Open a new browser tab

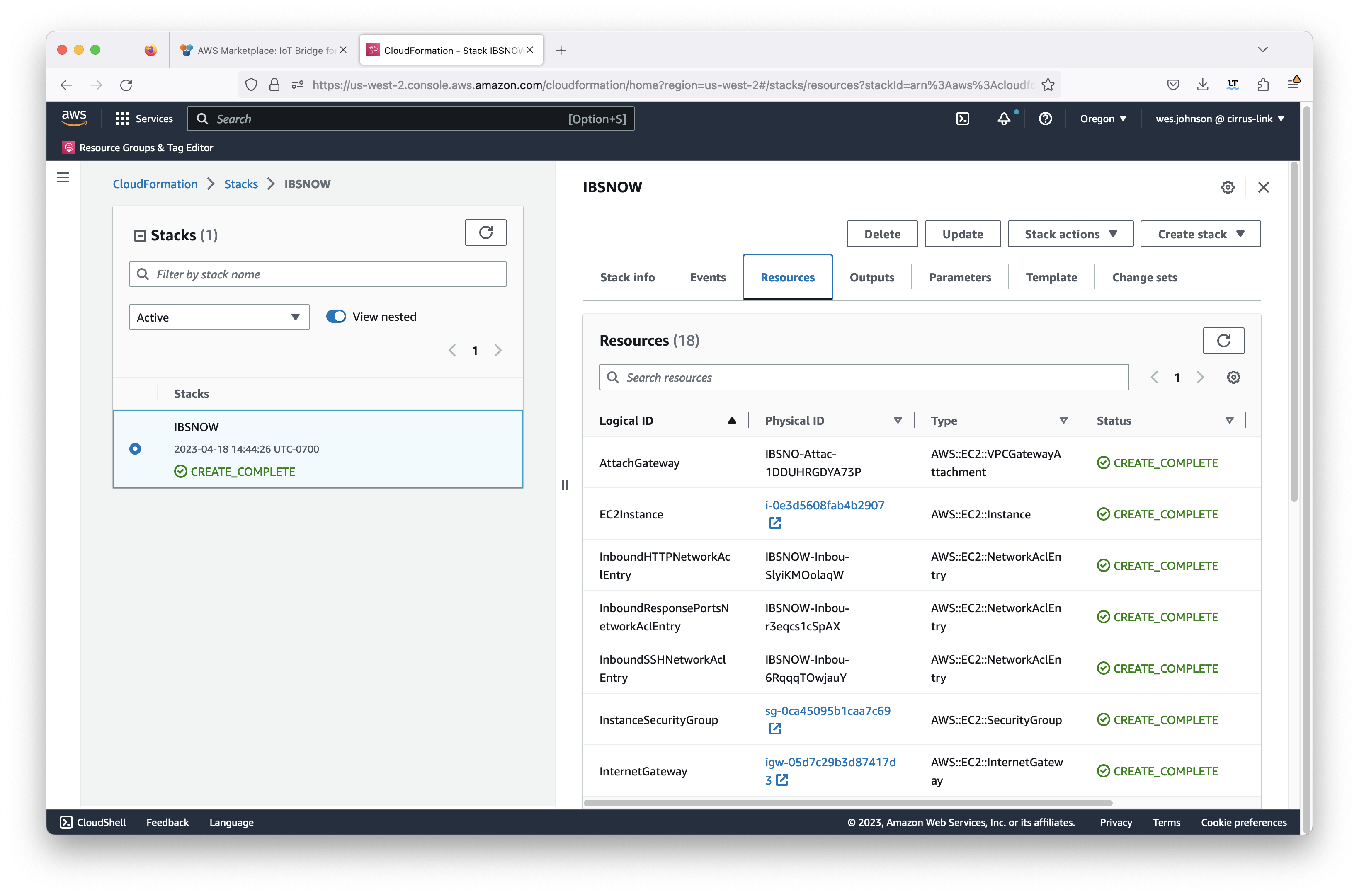click(561, 50)
